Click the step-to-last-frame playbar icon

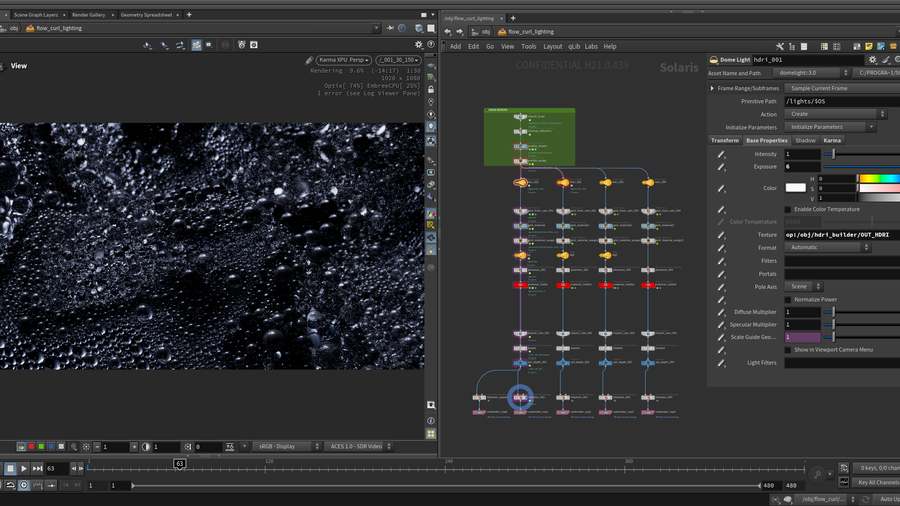[38, 468]
